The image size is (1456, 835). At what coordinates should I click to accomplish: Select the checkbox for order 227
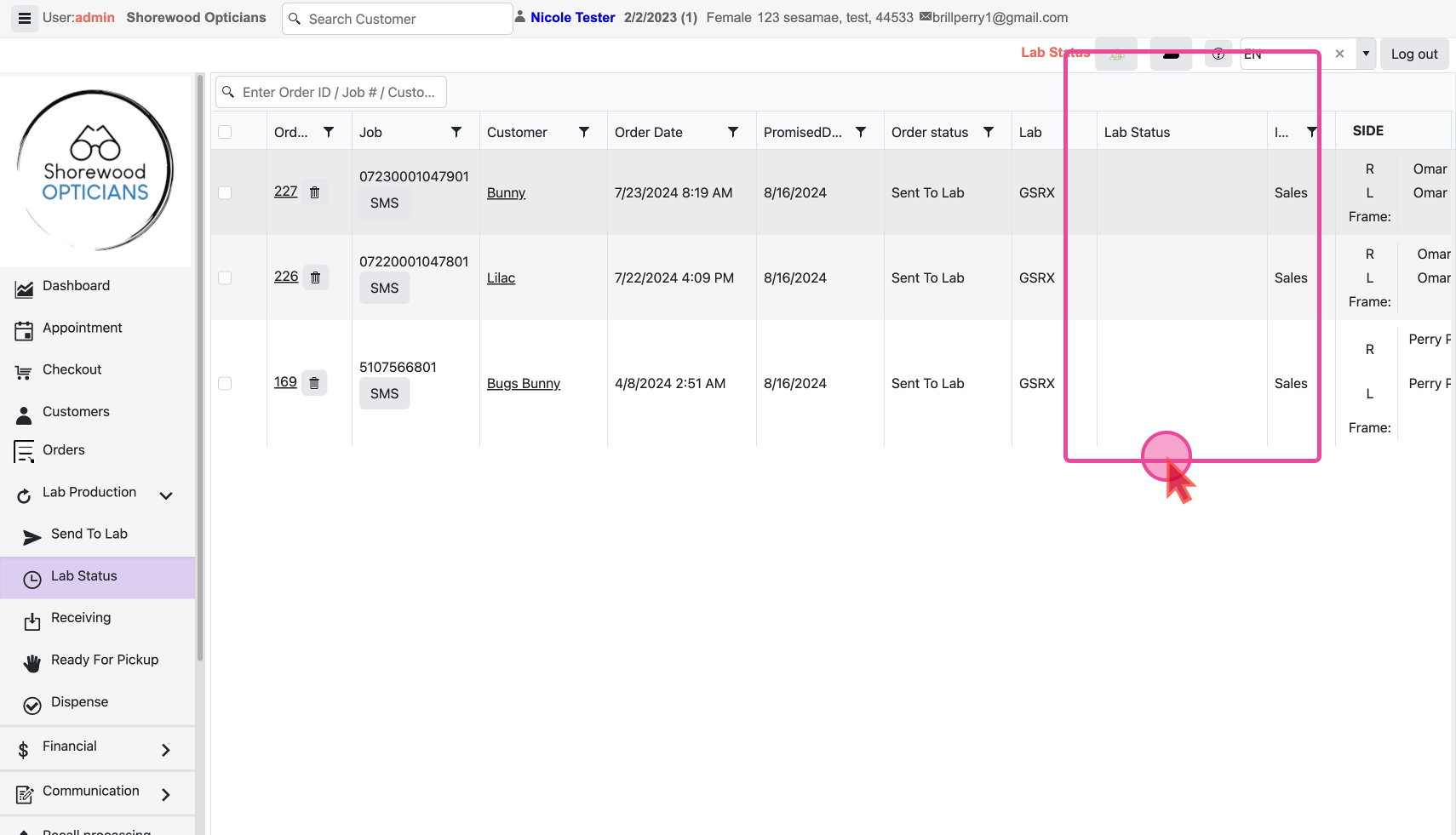(x=225, y=192)
